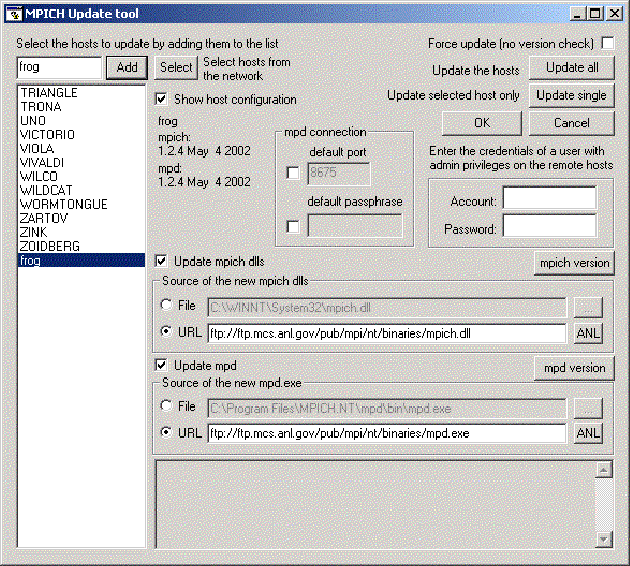630x566 pixels.
Task: Click the default port field showing 8675
Action: point(339,174)
